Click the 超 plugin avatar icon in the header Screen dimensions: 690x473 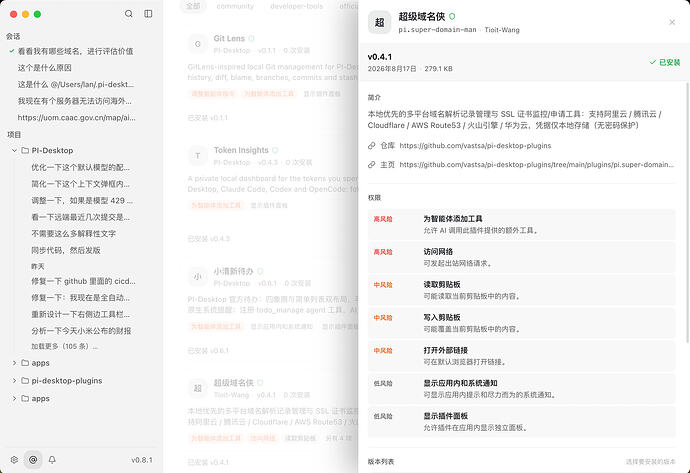tap(379, 22)
